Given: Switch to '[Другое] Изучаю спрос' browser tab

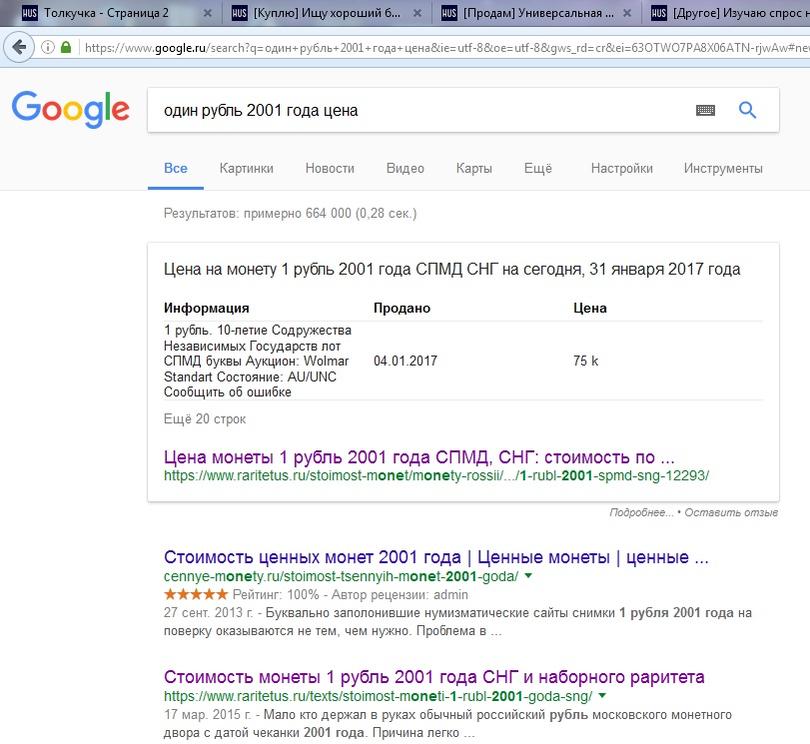Looking at the screenshot, I should [728, 13].
